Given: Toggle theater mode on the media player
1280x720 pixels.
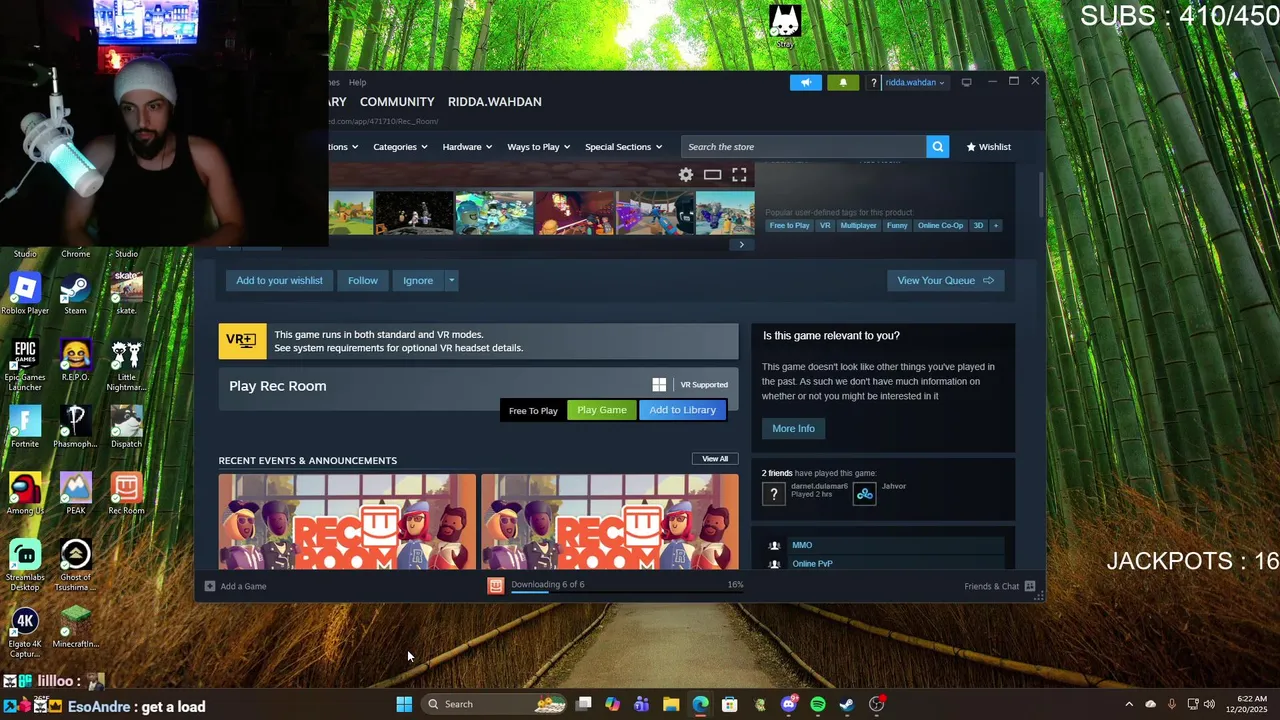Looking at the screenshot, I should click(x=712, y=175).
